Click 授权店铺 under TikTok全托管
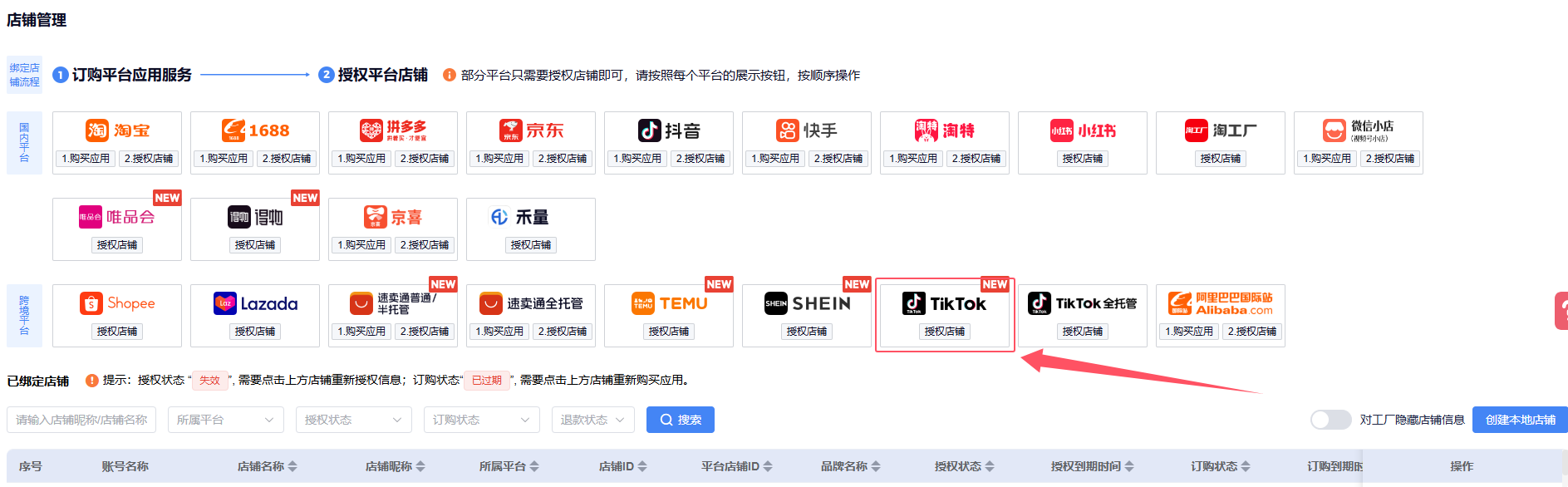 pyautogui.click(x=1083, y=332)
